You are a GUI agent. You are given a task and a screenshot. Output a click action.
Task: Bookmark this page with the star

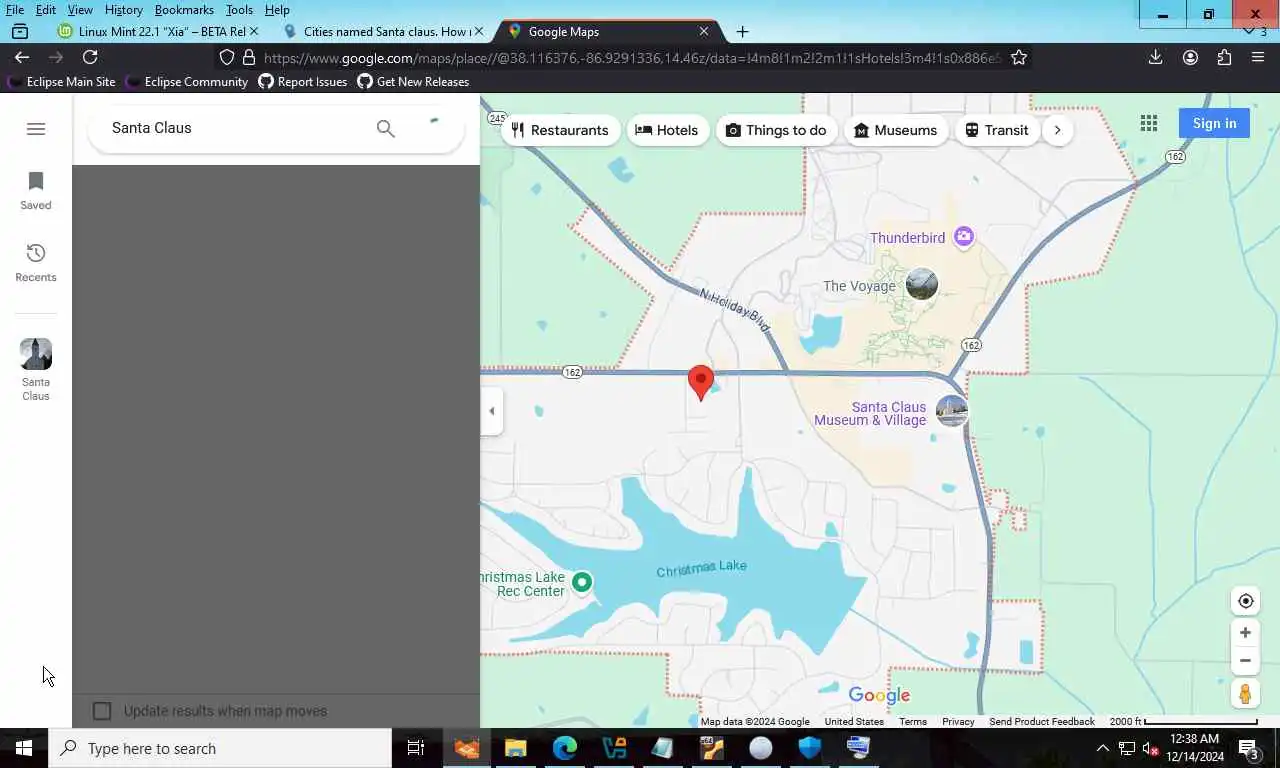pos(1019,57)
